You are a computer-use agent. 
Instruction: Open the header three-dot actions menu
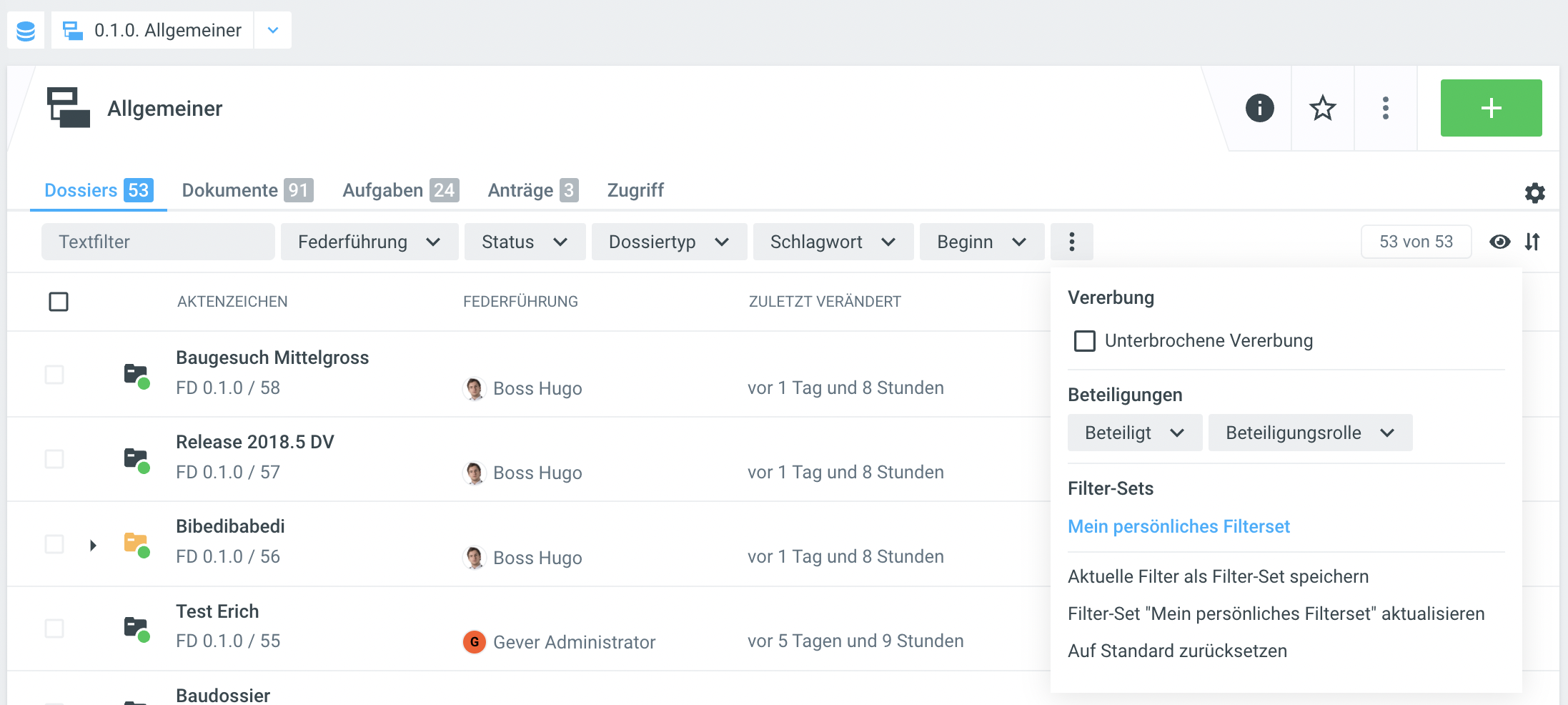(1385, 109)
